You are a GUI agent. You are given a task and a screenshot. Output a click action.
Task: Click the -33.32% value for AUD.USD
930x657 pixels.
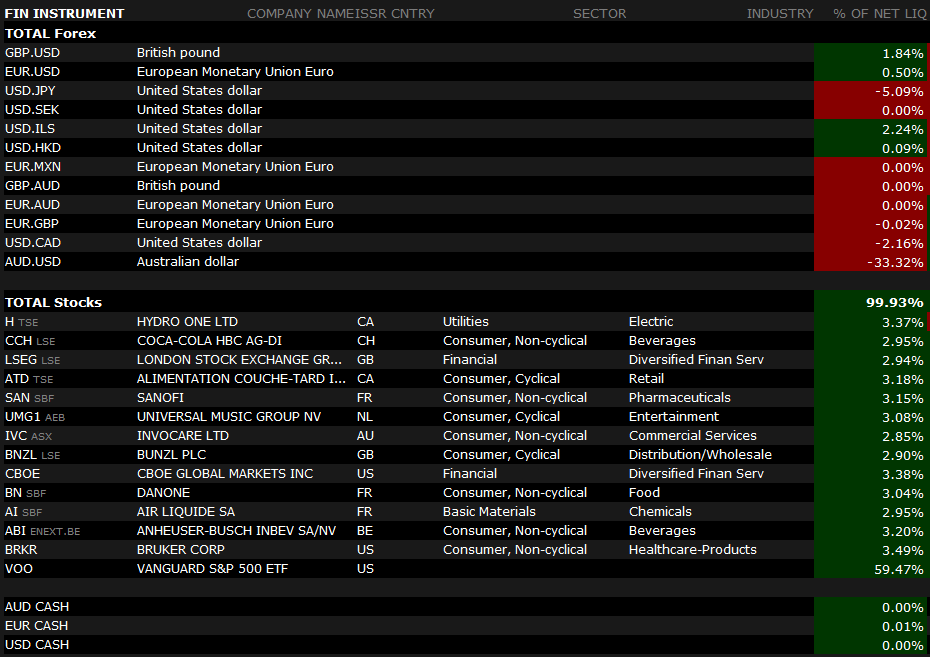pyautogui.click(x=895, y=262)
